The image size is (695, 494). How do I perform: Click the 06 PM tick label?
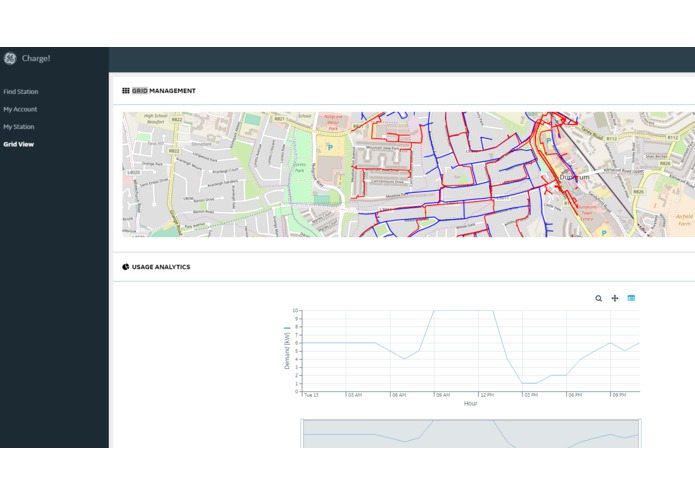click(575, 395)
